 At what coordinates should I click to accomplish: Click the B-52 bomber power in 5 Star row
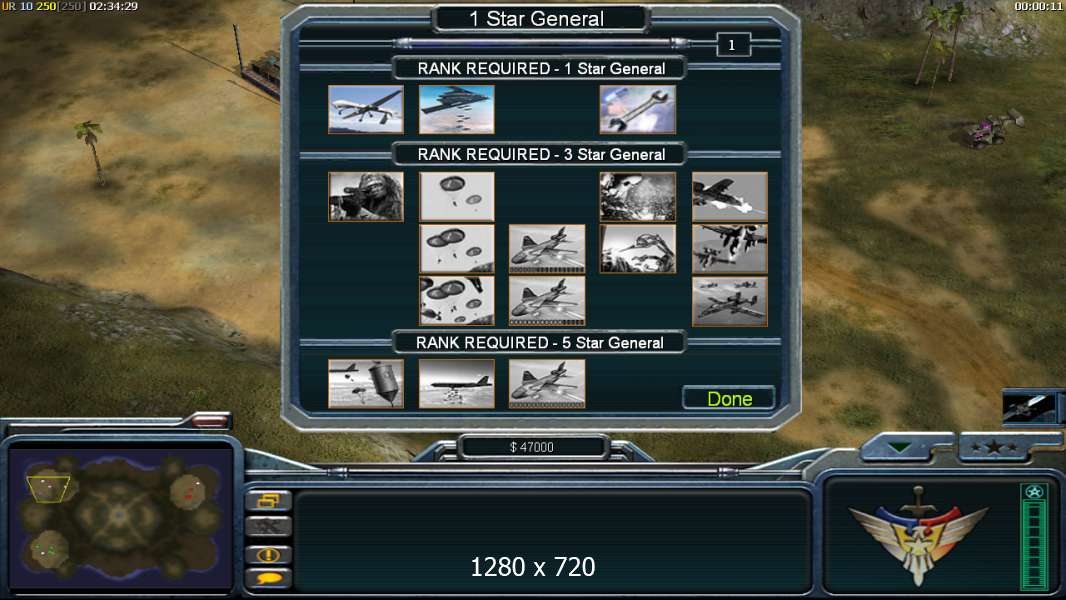pyautogui.click(x=456, y=384)
